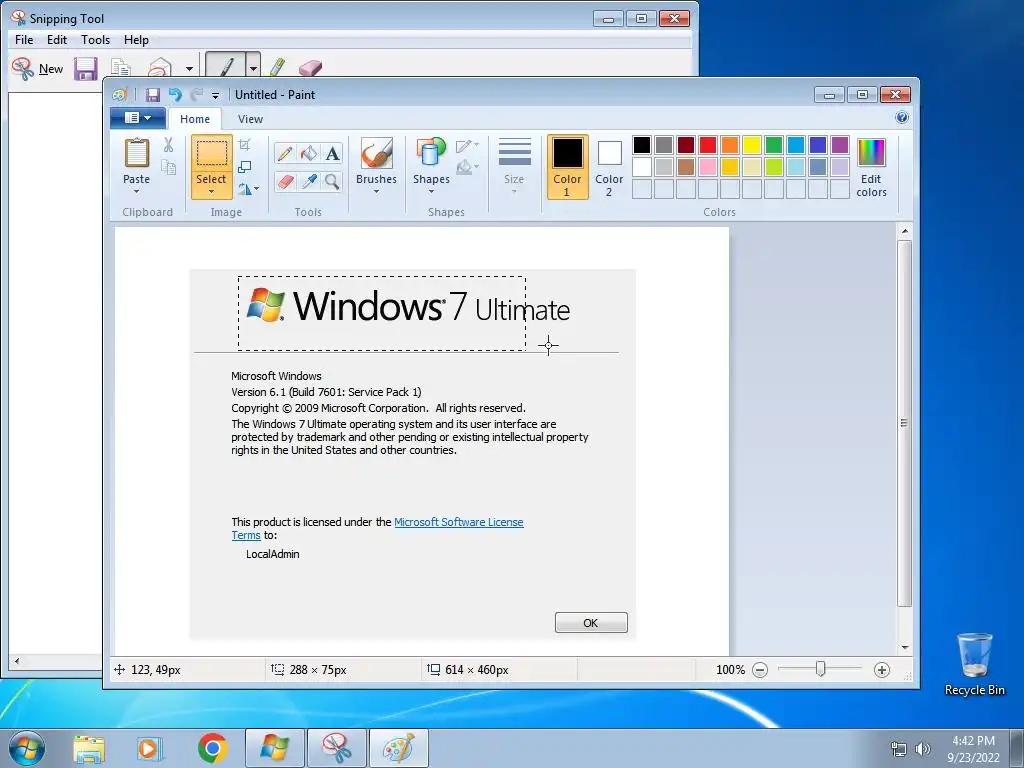Click New in Snipping Tool
1024x768 pixels.
point(37,69)
